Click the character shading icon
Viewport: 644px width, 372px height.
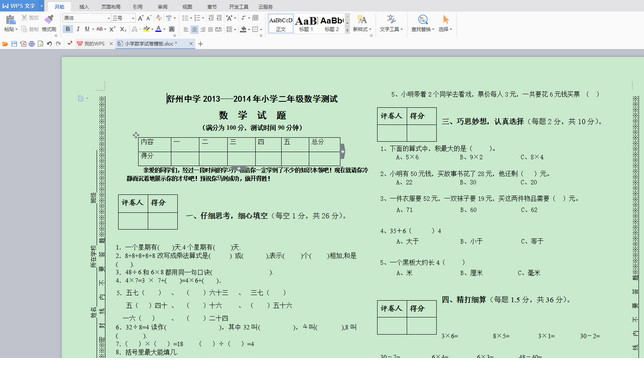tap(172, 29)
